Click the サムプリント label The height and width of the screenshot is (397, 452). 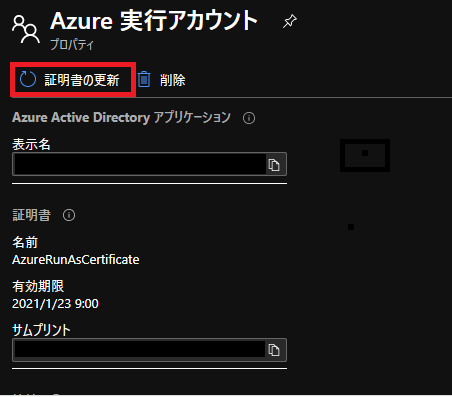(x=41, y=330)
